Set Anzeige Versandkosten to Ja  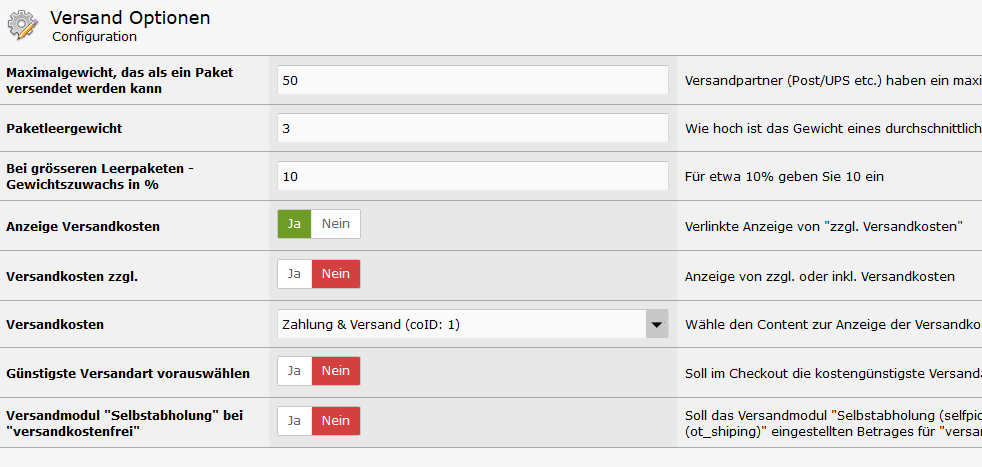295,224
